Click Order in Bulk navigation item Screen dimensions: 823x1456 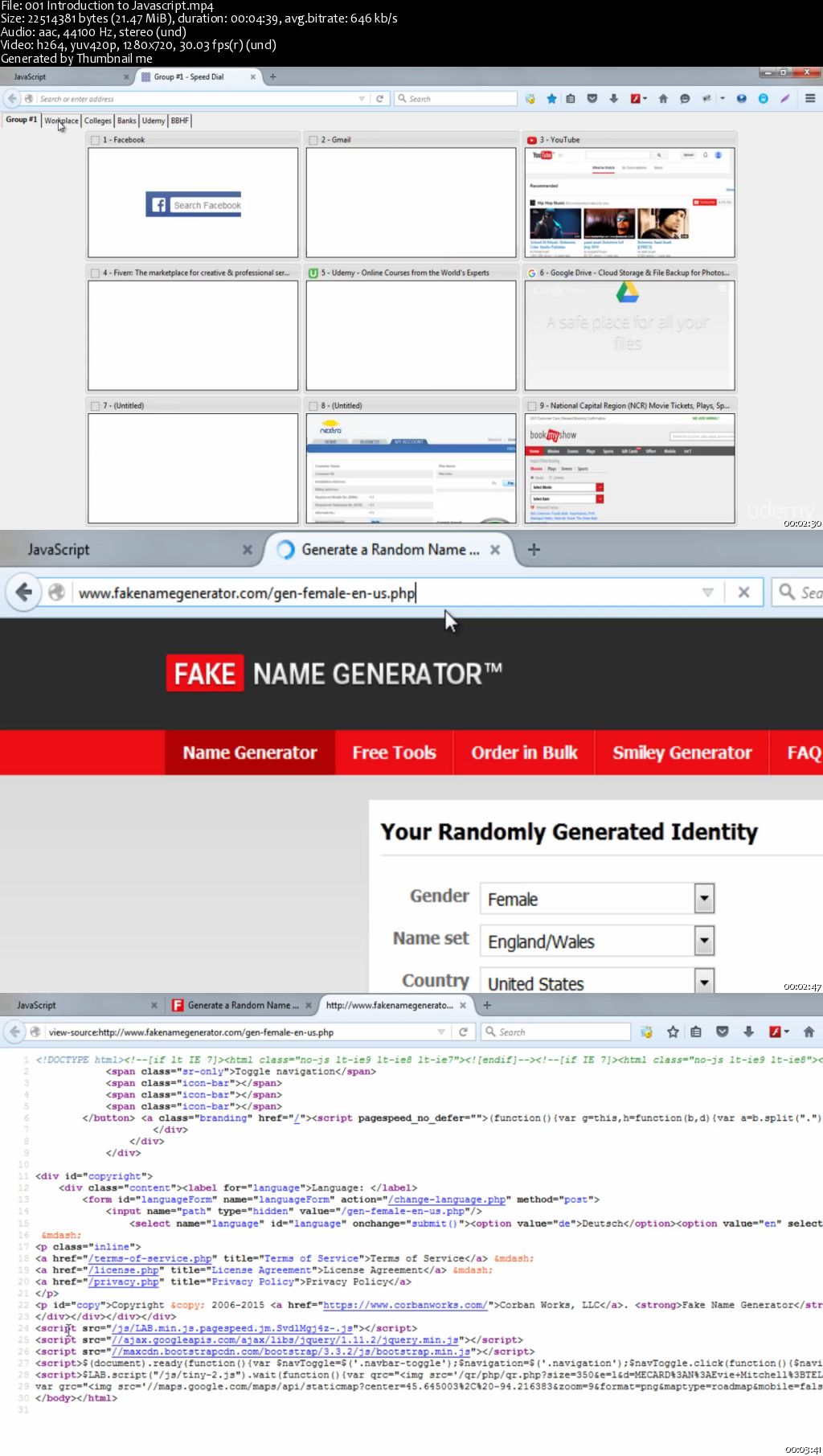click(524, 753)
